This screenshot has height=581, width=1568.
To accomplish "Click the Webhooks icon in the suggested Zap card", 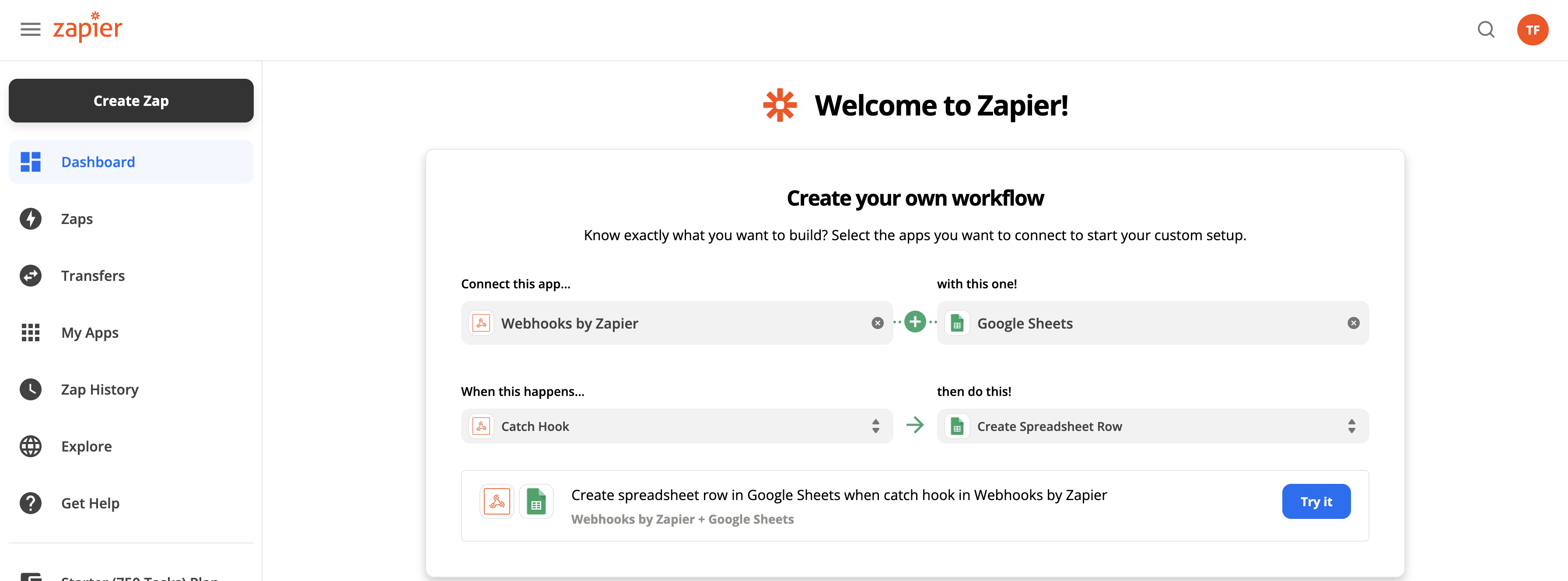I will tap(497, 501).
